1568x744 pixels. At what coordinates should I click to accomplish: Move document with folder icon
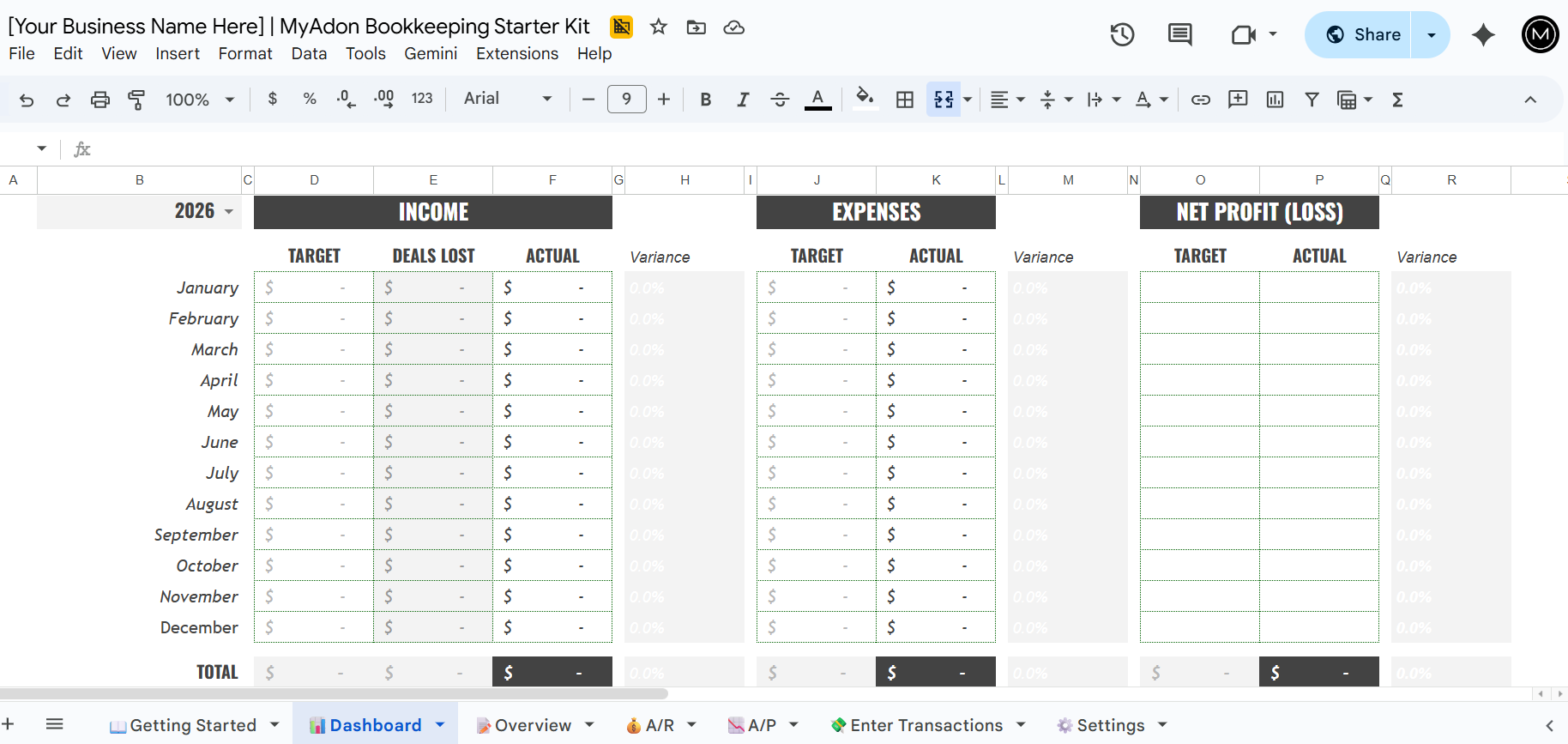pyautogui.click(x=697, y=27)
